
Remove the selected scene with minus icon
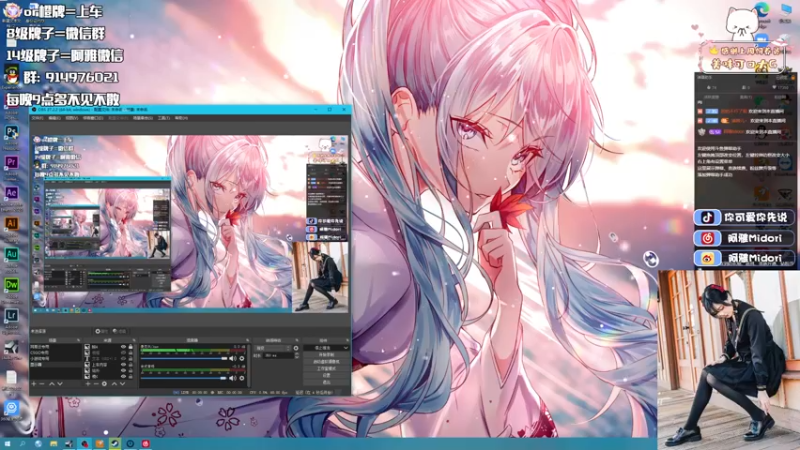pyautogui.click(x=42, y=384)
